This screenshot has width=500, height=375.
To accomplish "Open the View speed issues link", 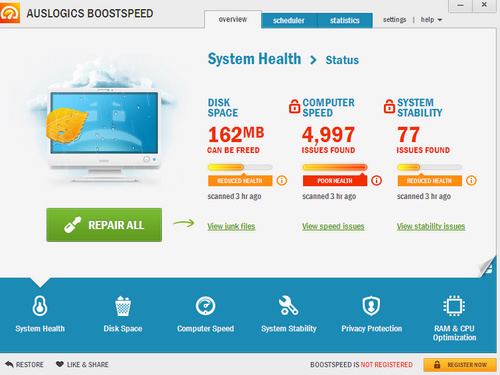I will [333, 226].
